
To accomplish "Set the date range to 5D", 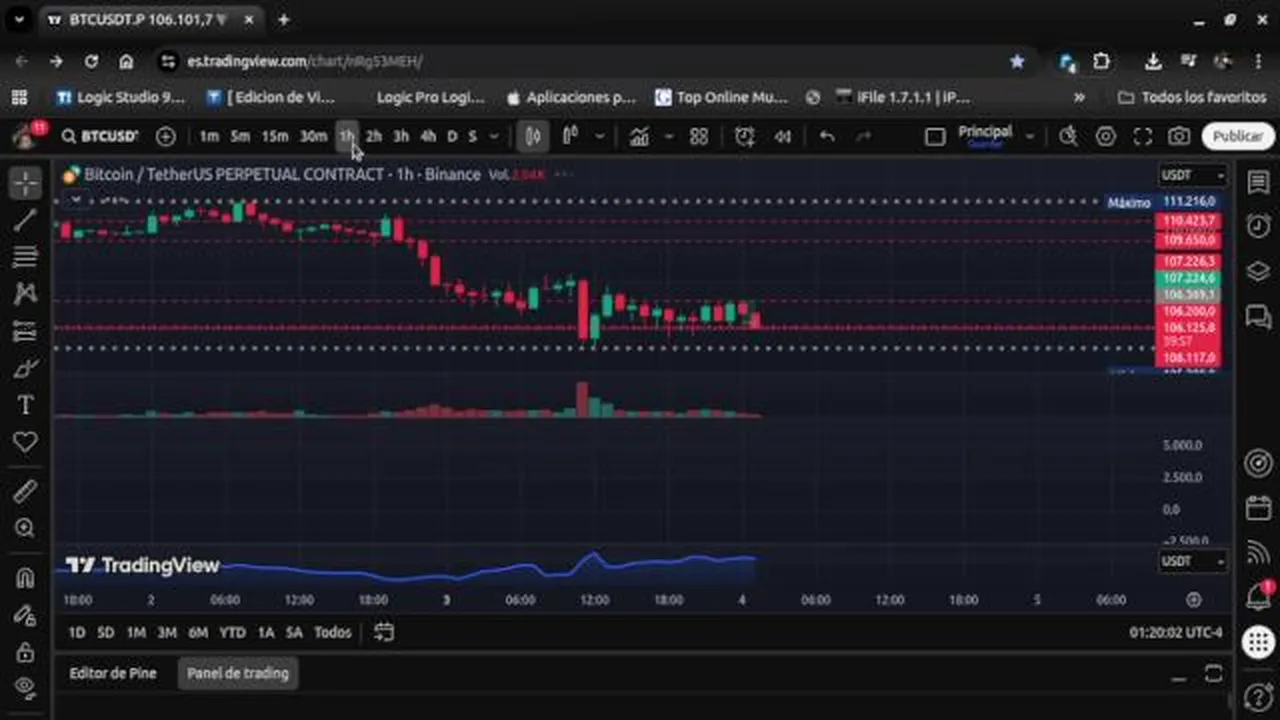I will [x=106, y=632].
